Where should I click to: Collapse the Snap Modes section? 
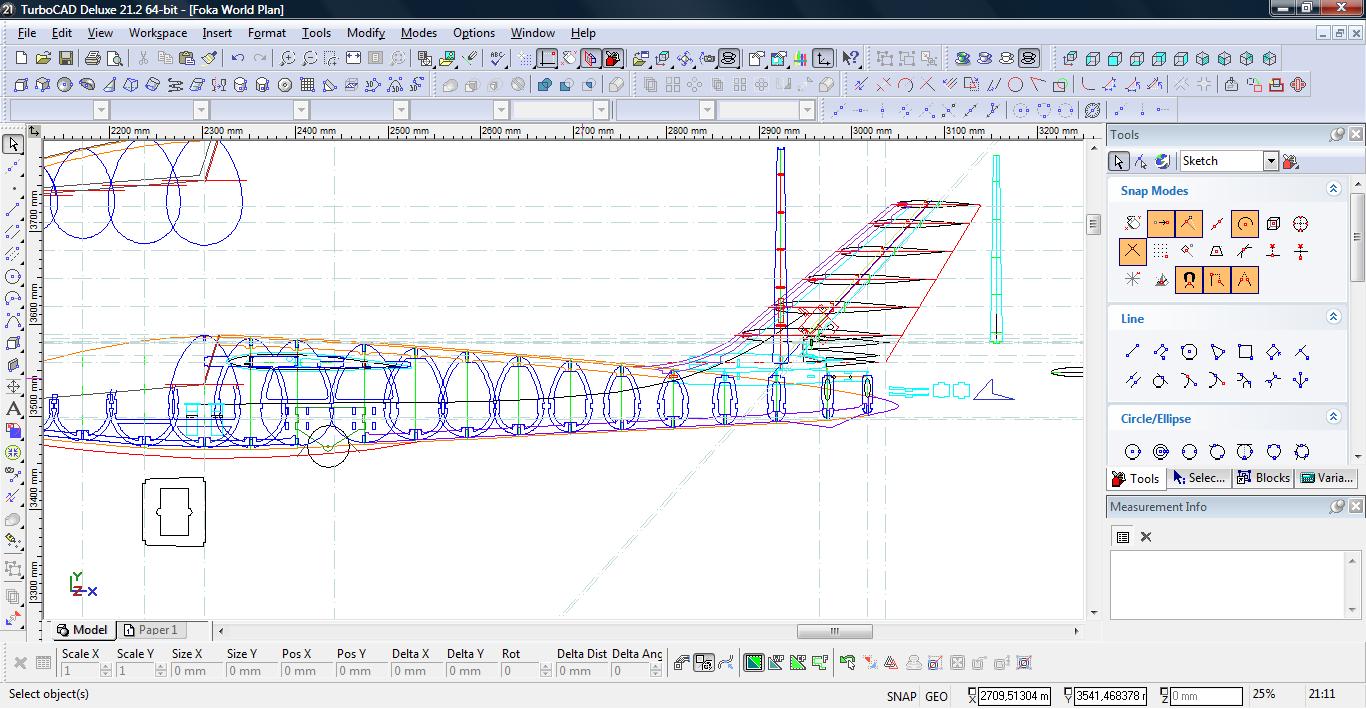(x=1333, y=189)
